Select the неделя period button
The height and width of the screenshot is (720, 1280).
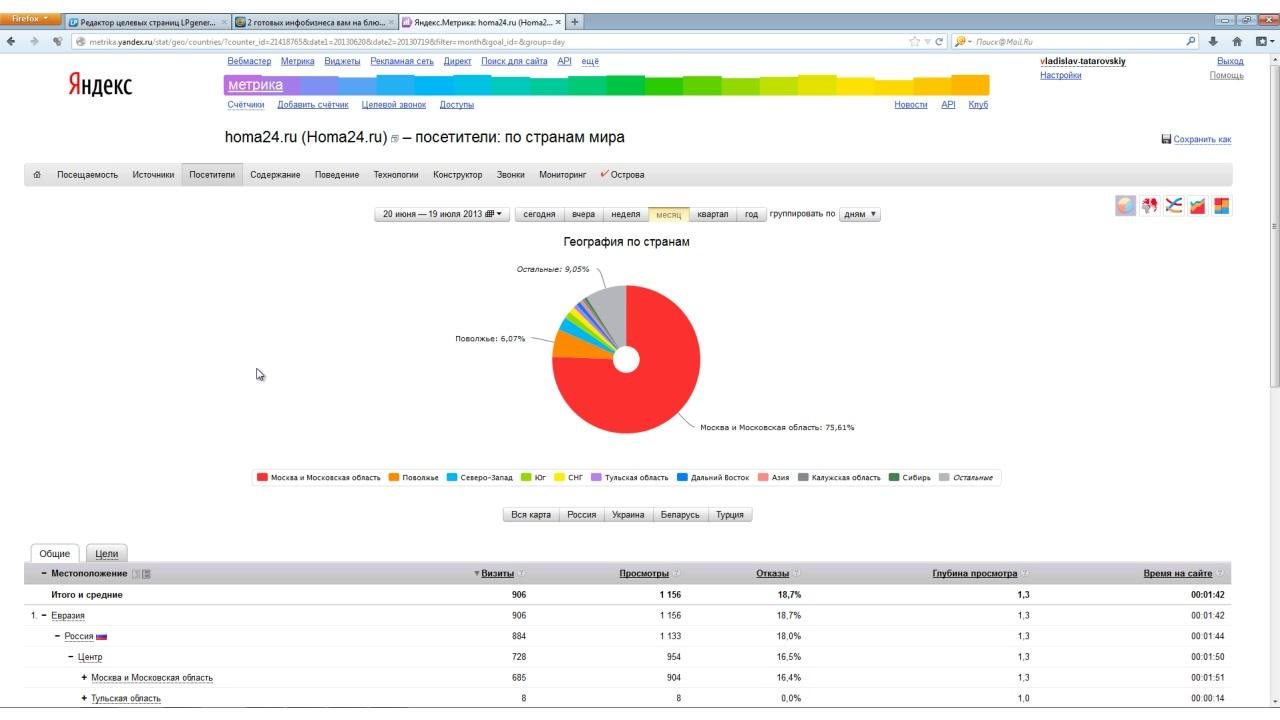(625, 214)
